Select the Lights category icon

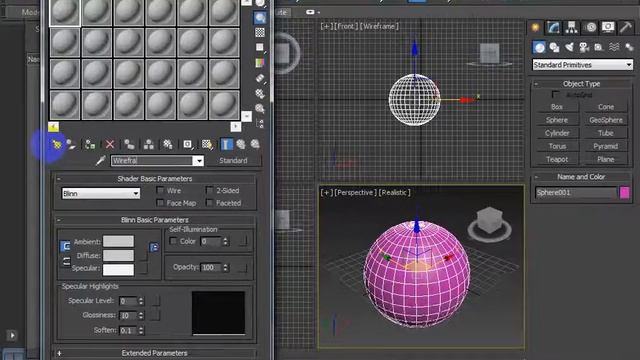point(569,47)
